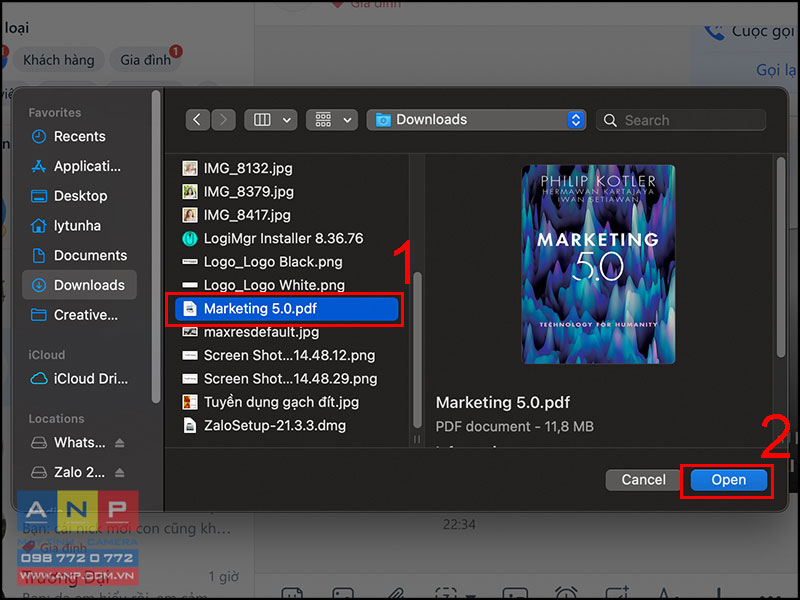Go forward with the right chevron button
The height and width of the screenshot is (600, 800).
[223, 120]
